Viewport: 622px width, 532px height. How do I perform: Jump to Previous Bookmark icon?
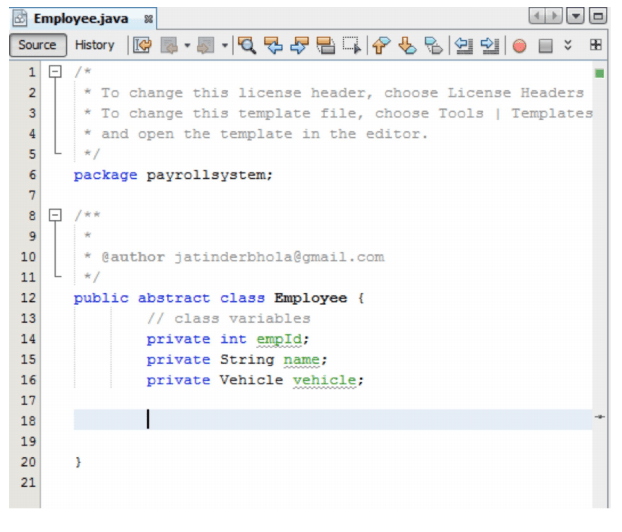pos(381,45)
